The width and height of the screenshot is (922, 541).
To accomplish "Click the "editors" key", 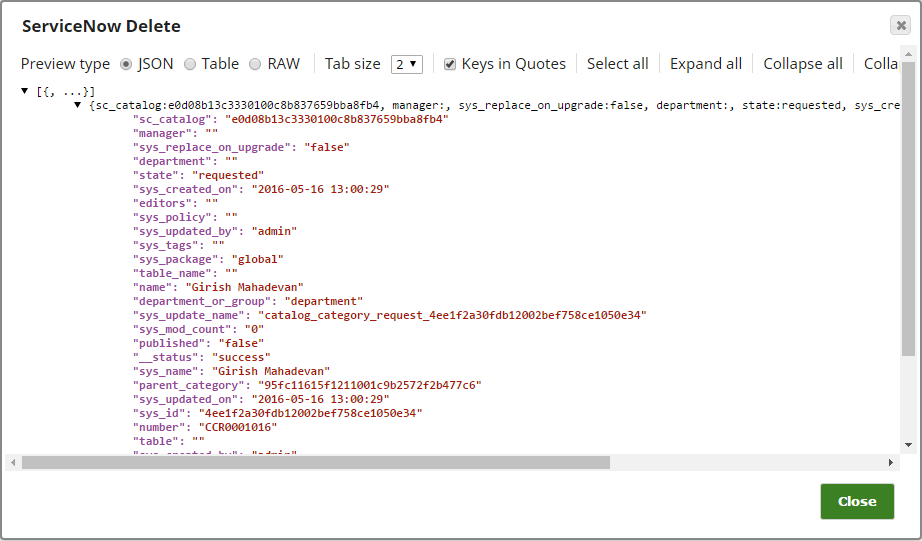I will pyautogui.click(x=162, y=203).
